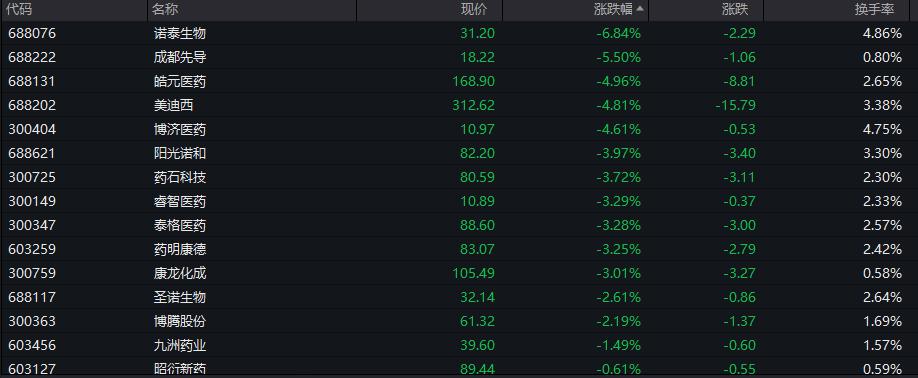The height and width of the screenshot is (378, 918).
Task: Click the 涨跌幅 sort arrow icon
Action: coord(639,9)
